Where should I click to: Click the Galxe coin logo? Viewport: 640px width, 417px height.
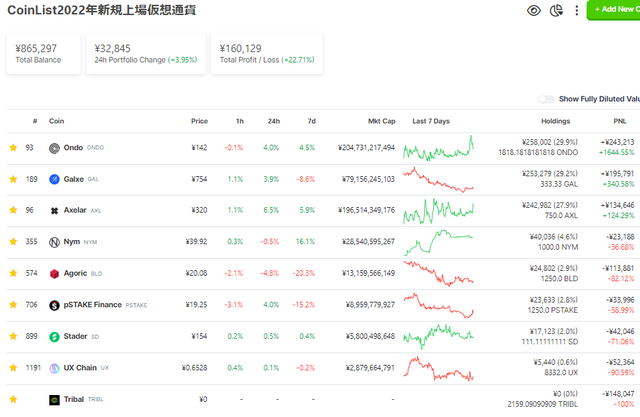click(54, 179)
